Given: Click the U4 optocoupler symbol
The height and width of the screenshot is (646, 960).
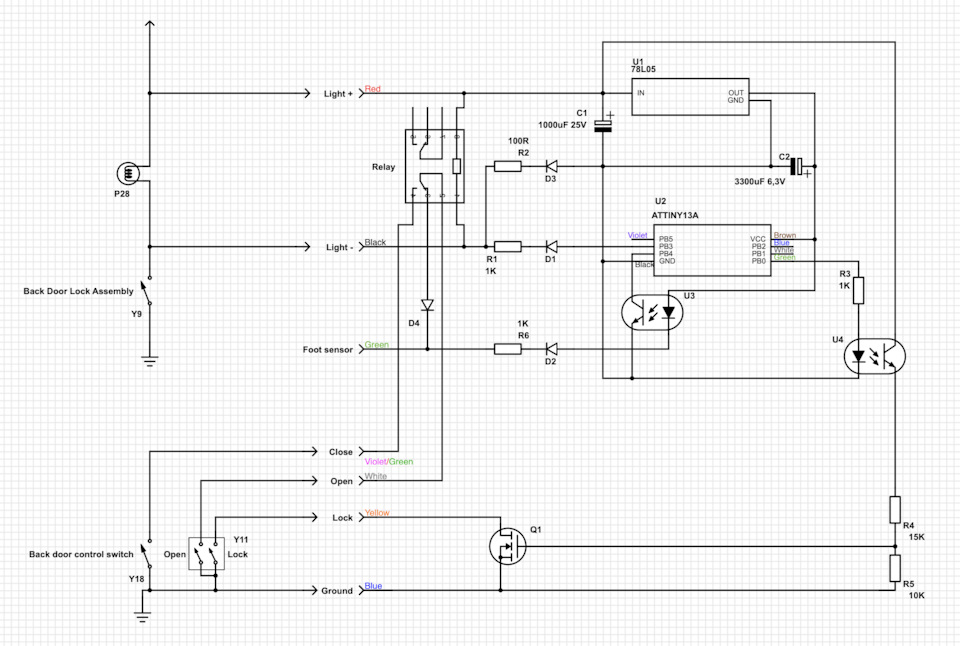Looking at the screenshot, I should coord(875,357).
